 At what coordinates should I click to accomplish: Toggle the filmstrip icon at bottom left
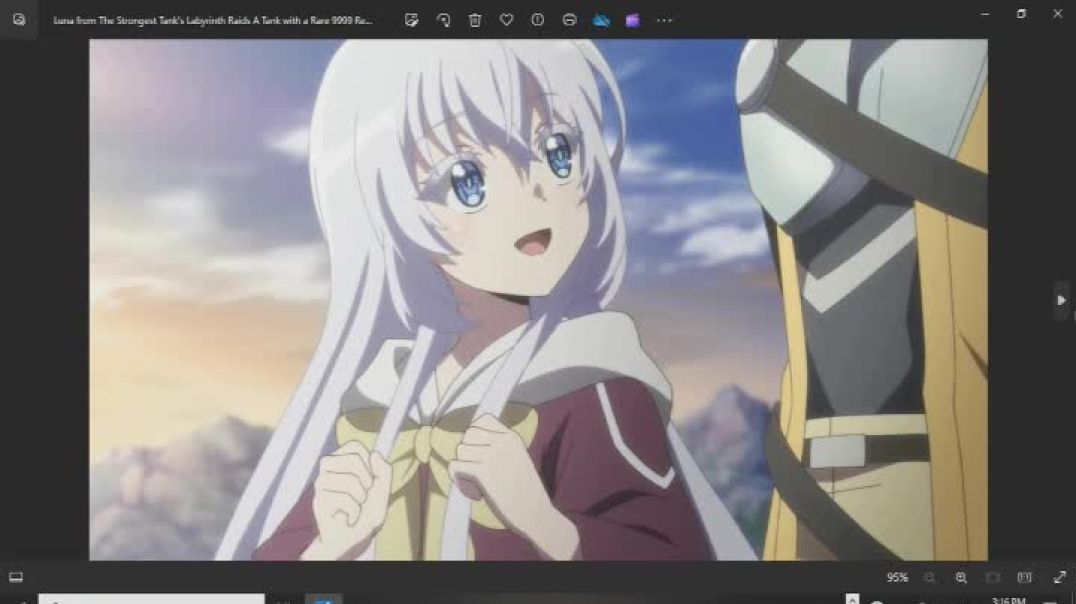[x=16, y=577]
